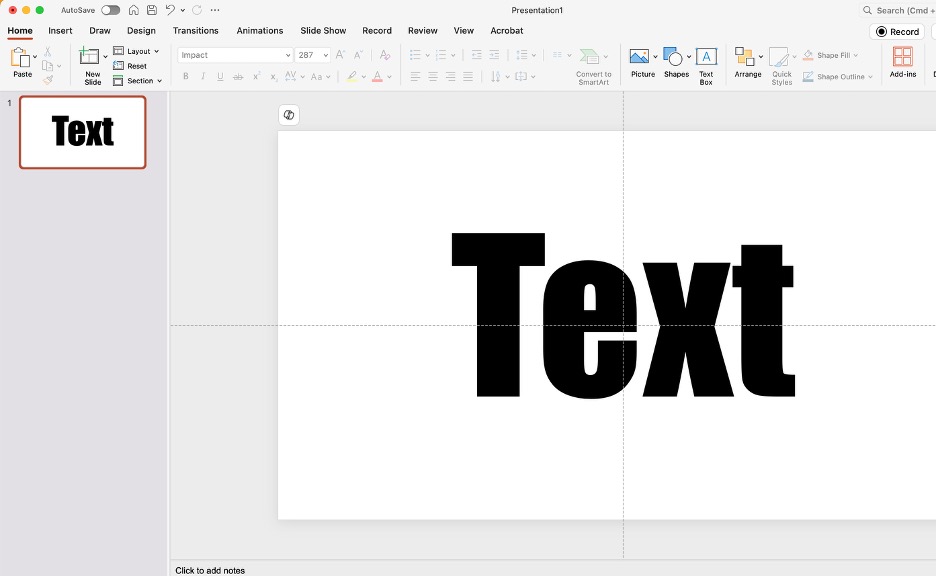The image size is (936, 576).
Task: Toggle Bold formatting
Action: pos(185,77)
